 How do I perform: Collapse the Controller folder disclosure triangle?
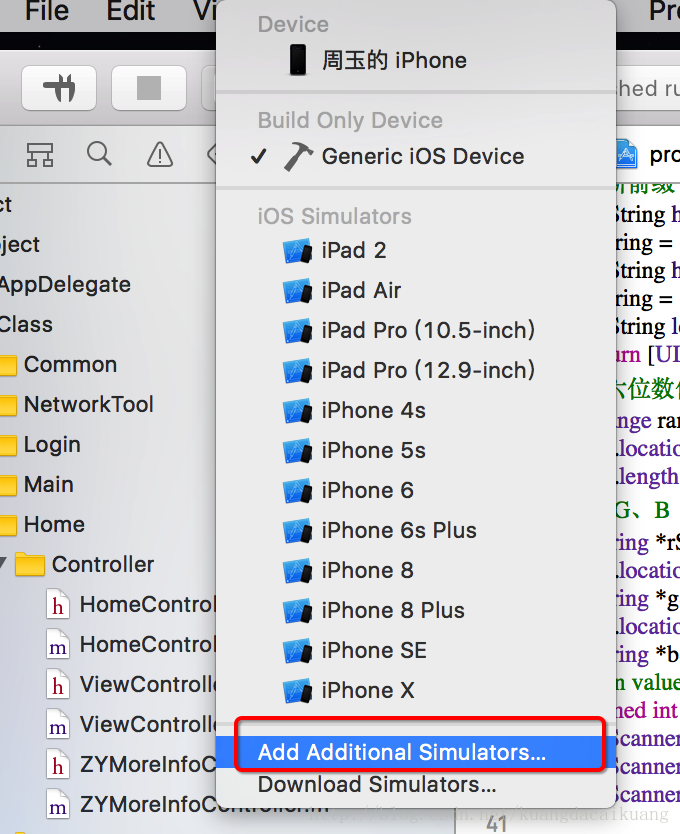pos(3,564)
